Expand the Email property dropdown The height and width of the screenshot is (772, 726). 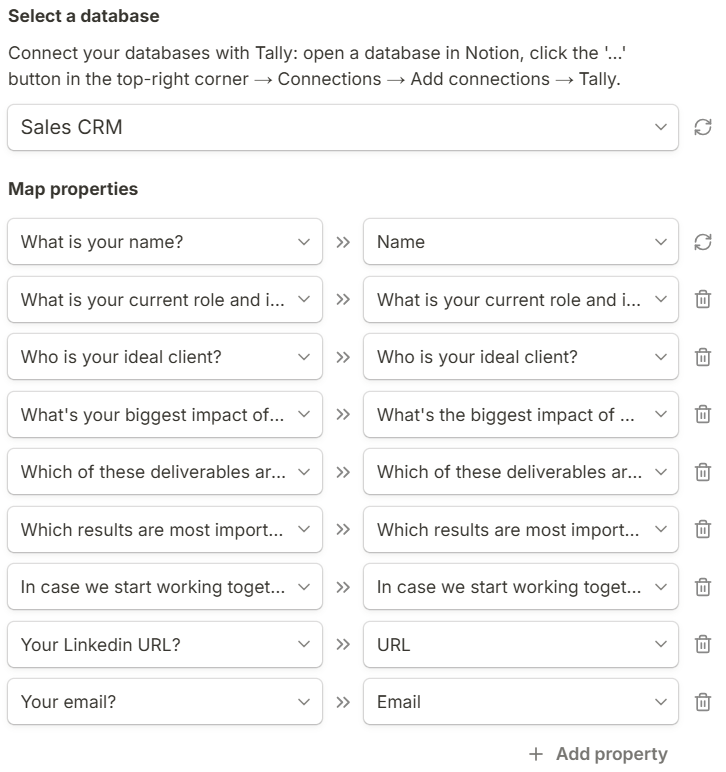pos(520,702)
